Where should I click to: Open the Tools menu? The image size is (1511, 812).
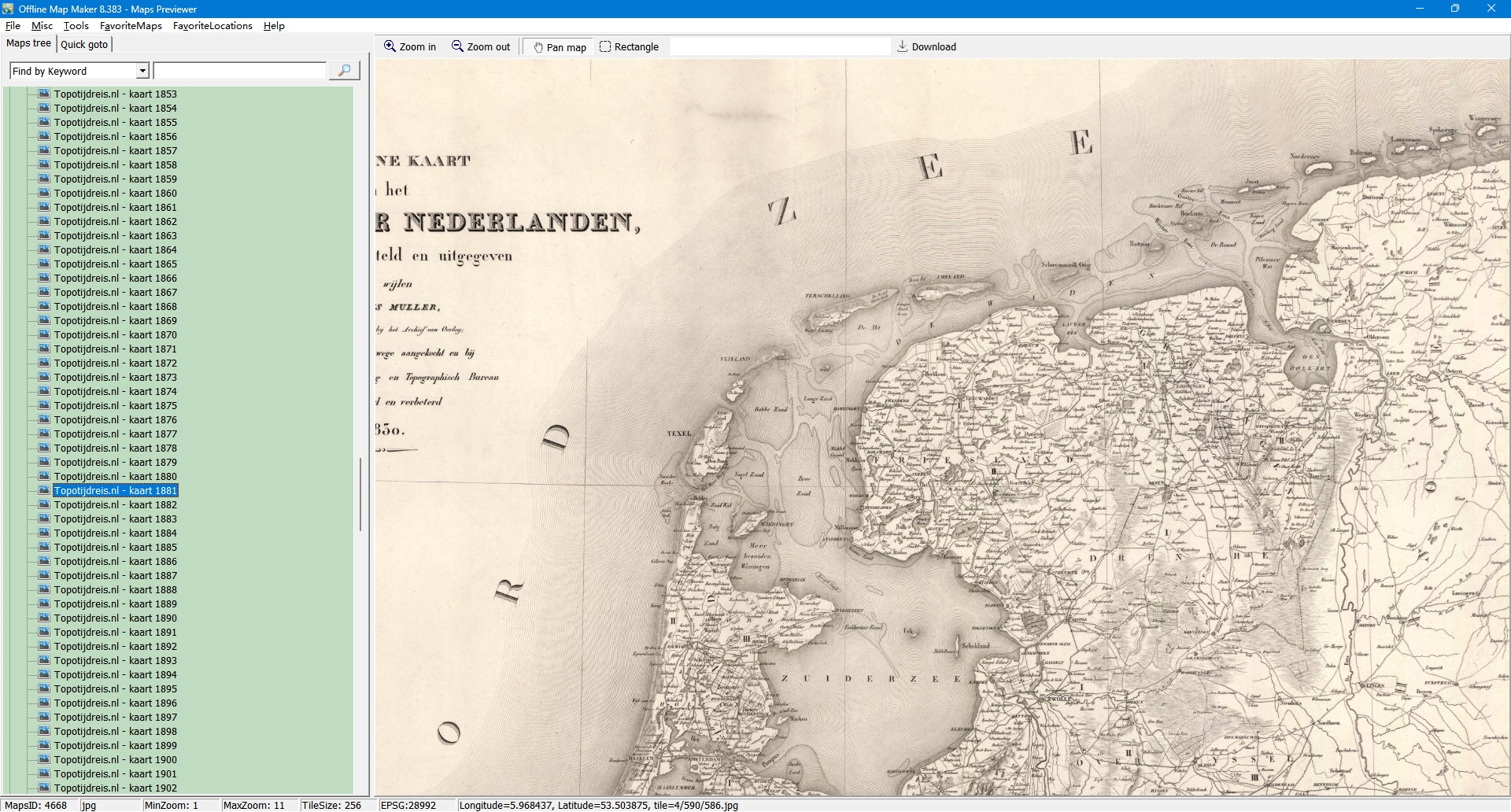pos(76,26)
